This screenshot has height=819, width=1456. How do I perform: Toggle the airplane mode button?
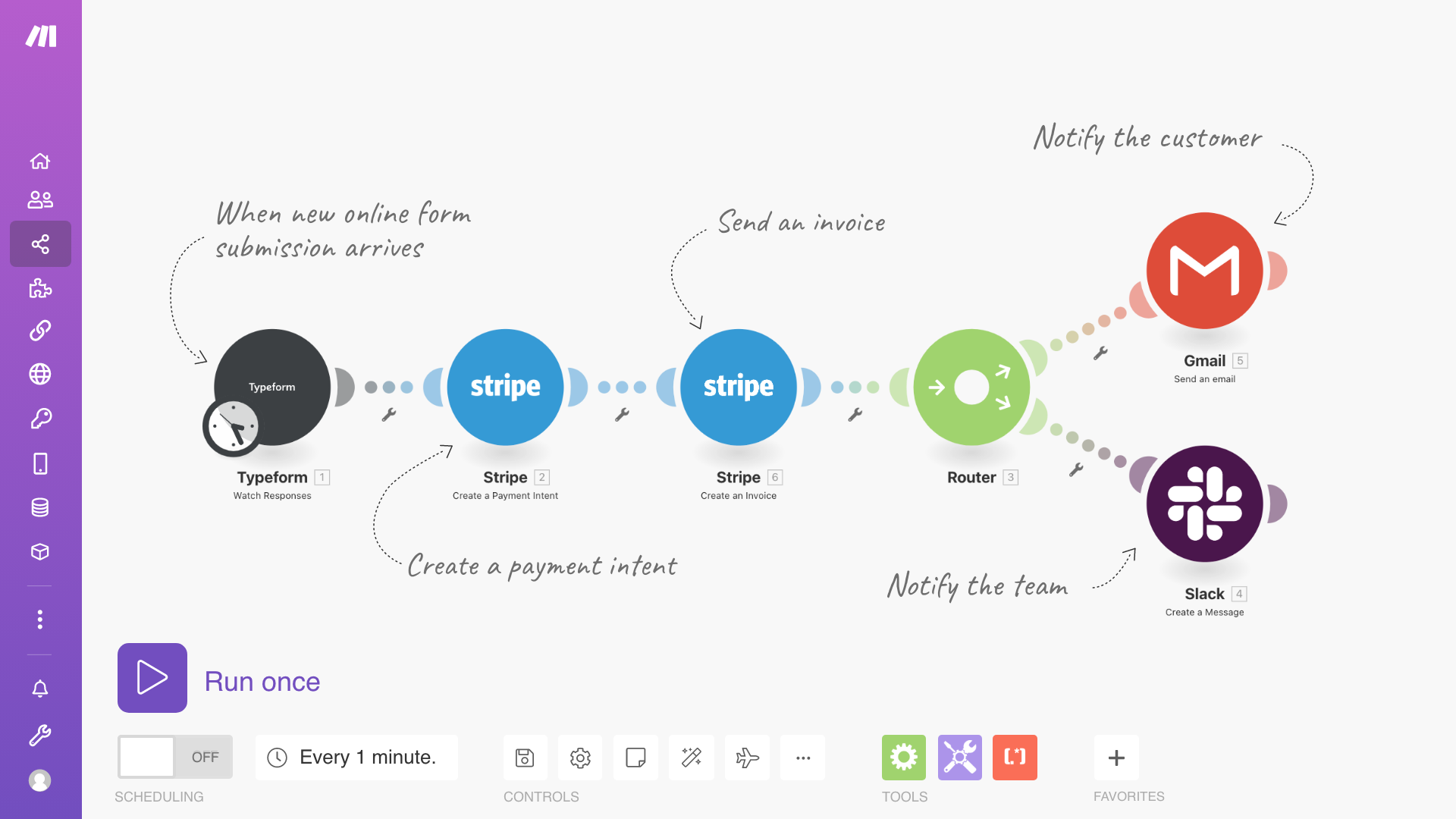click(748, 756)
